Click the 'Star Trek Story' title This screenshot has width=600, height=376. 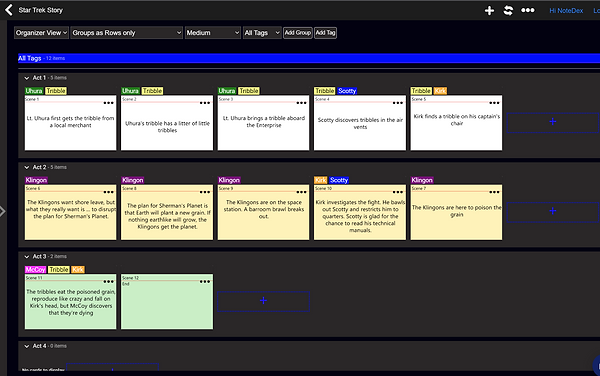41,10
